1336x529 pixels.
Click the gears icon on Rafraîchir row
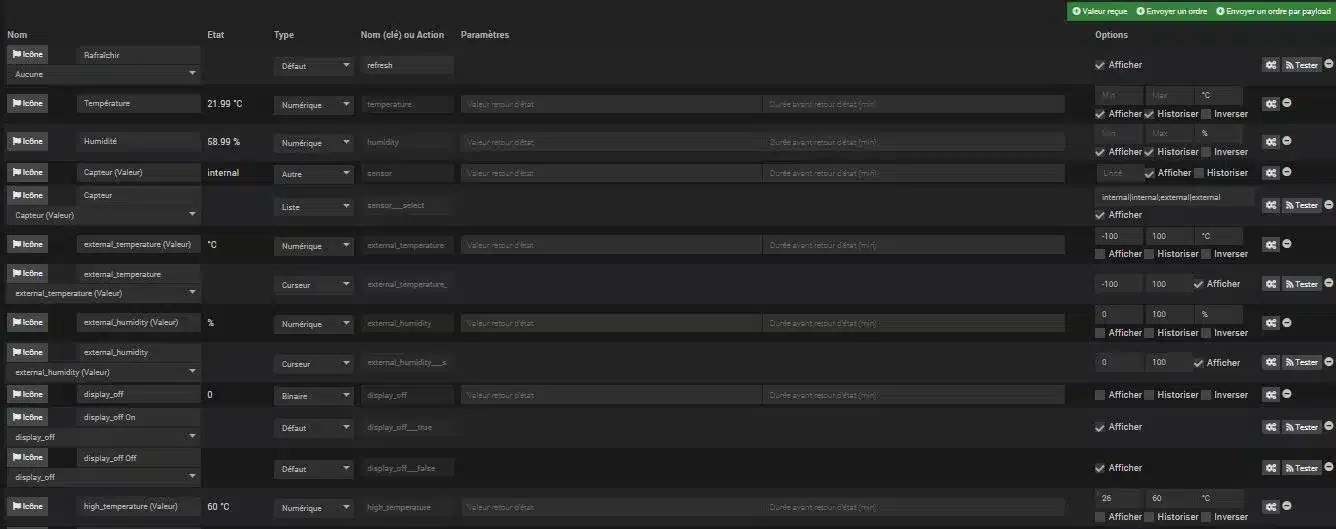(1270, 64)
